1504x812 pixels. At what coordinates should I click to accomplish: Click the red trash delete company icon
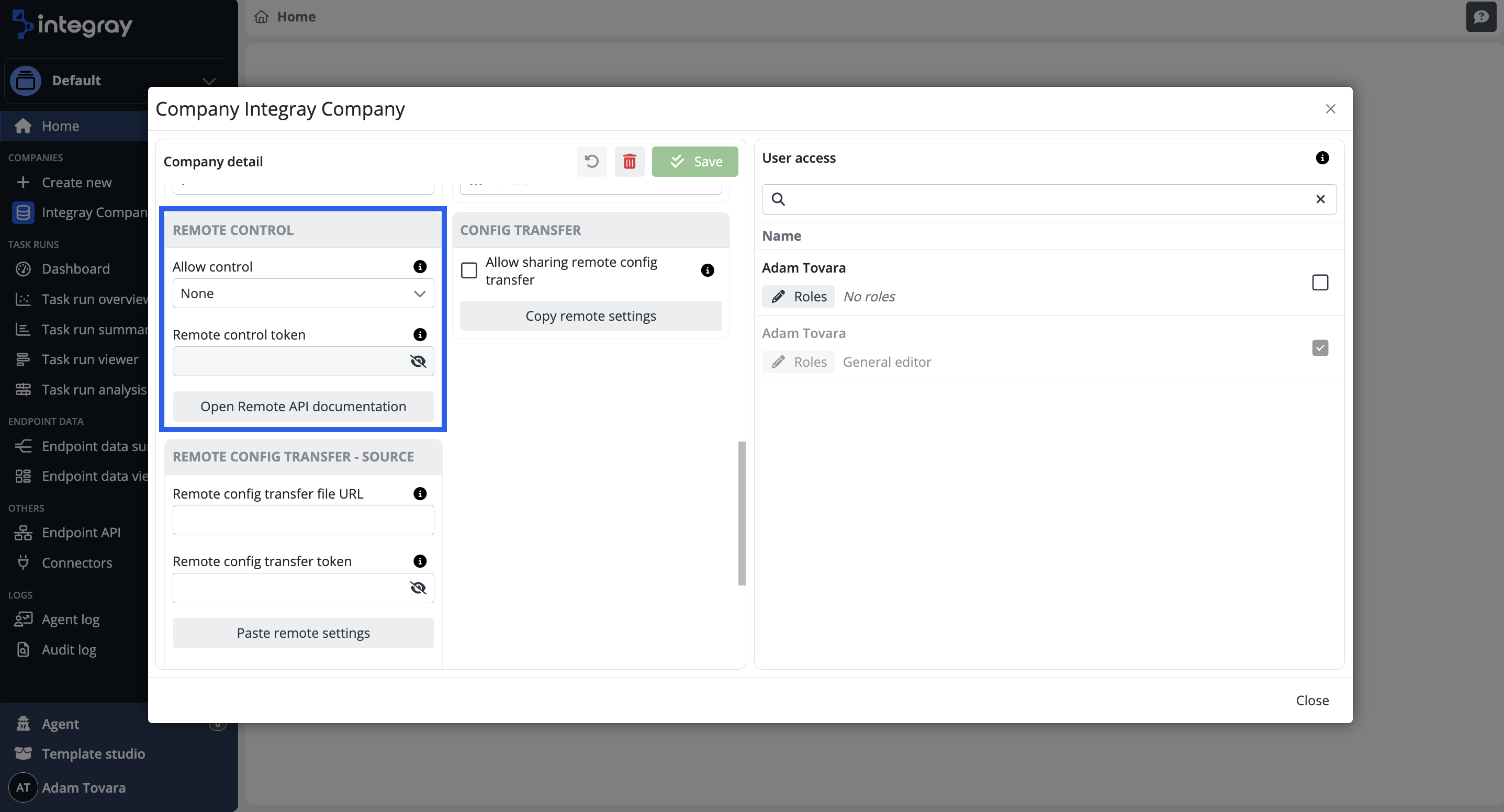(629, 162)
